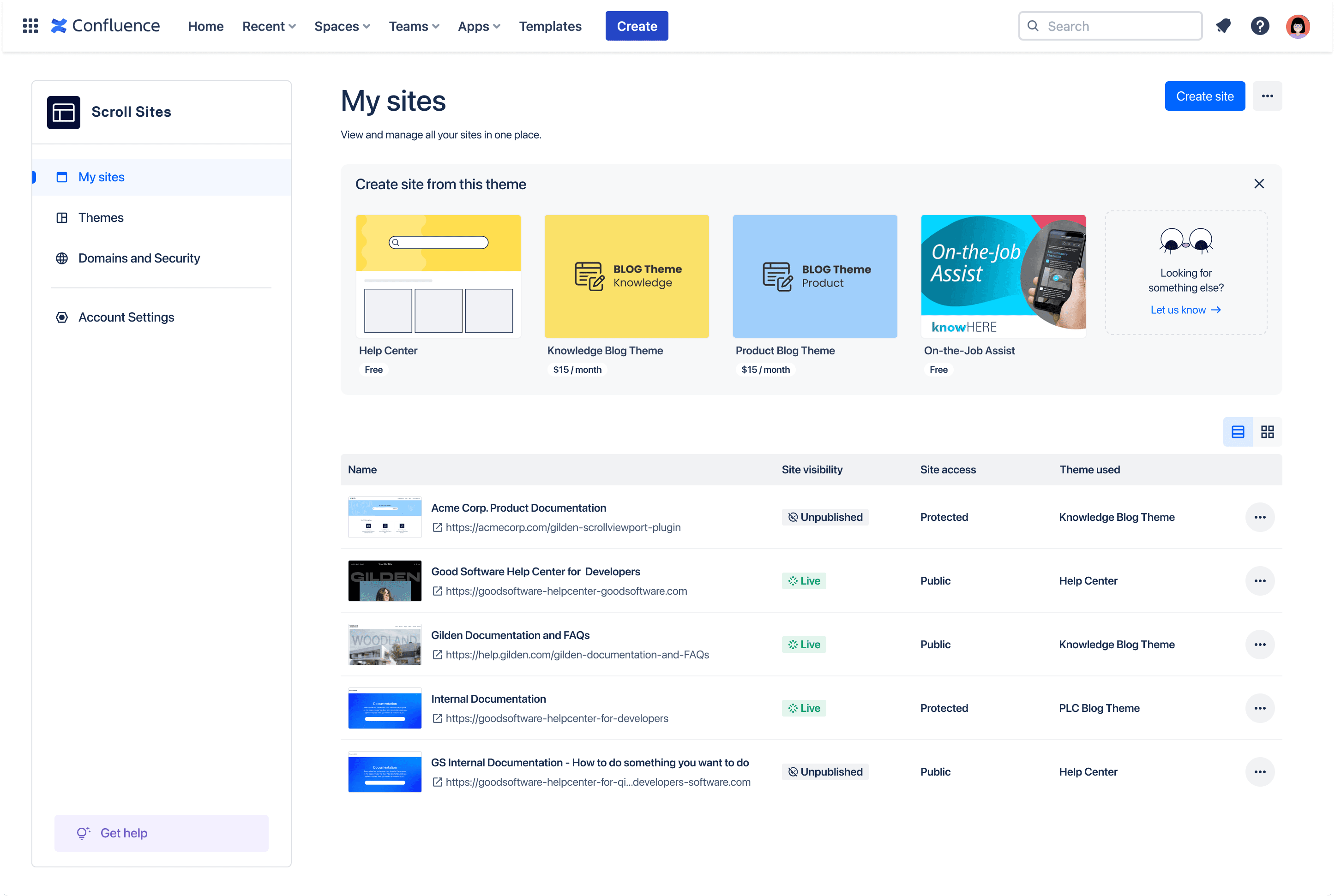Open actions menu for GS Internal Documentation

[1260, 771]
